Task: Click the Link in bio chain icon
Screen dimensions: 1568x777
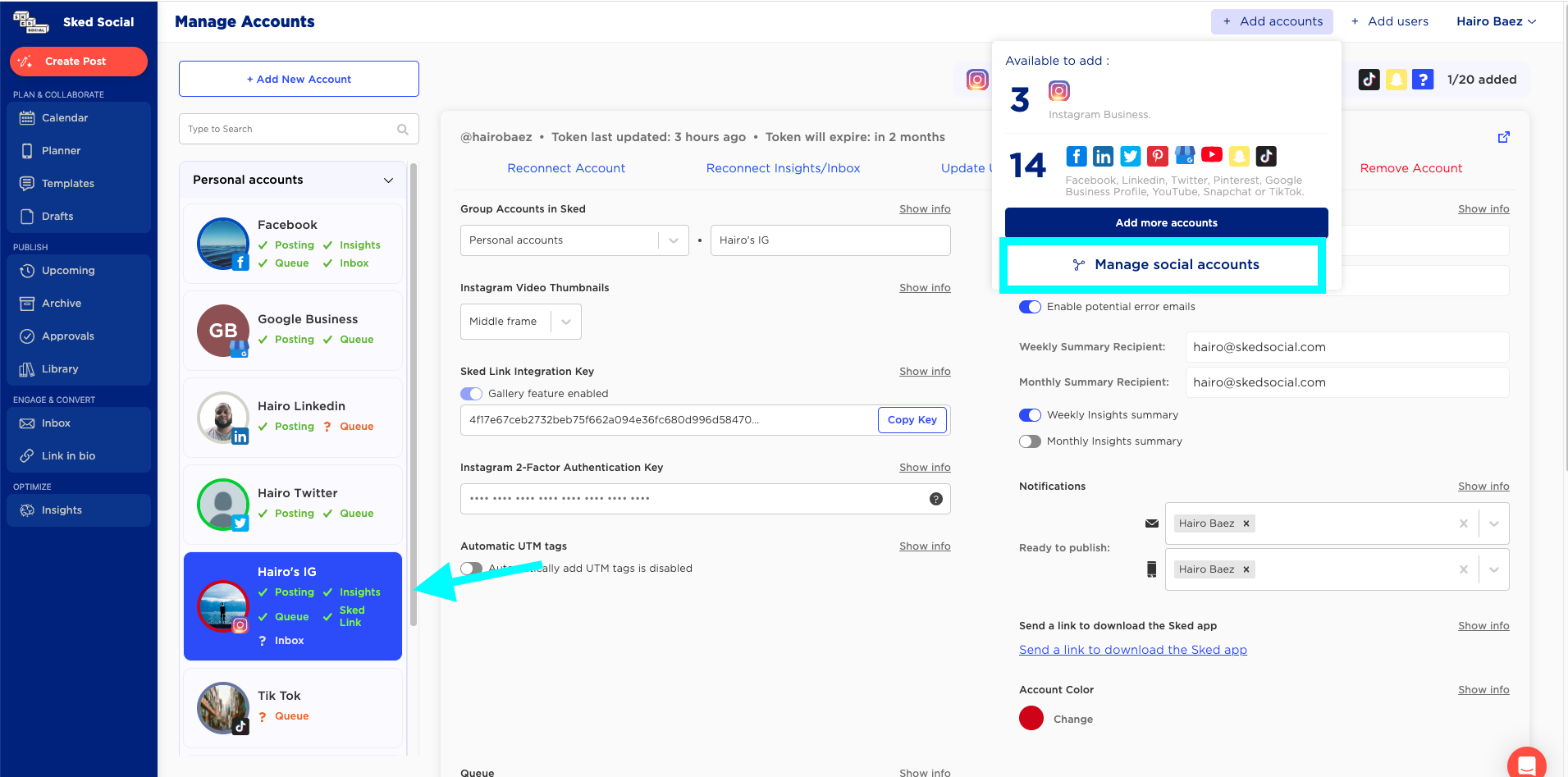Action: [27, 456]
